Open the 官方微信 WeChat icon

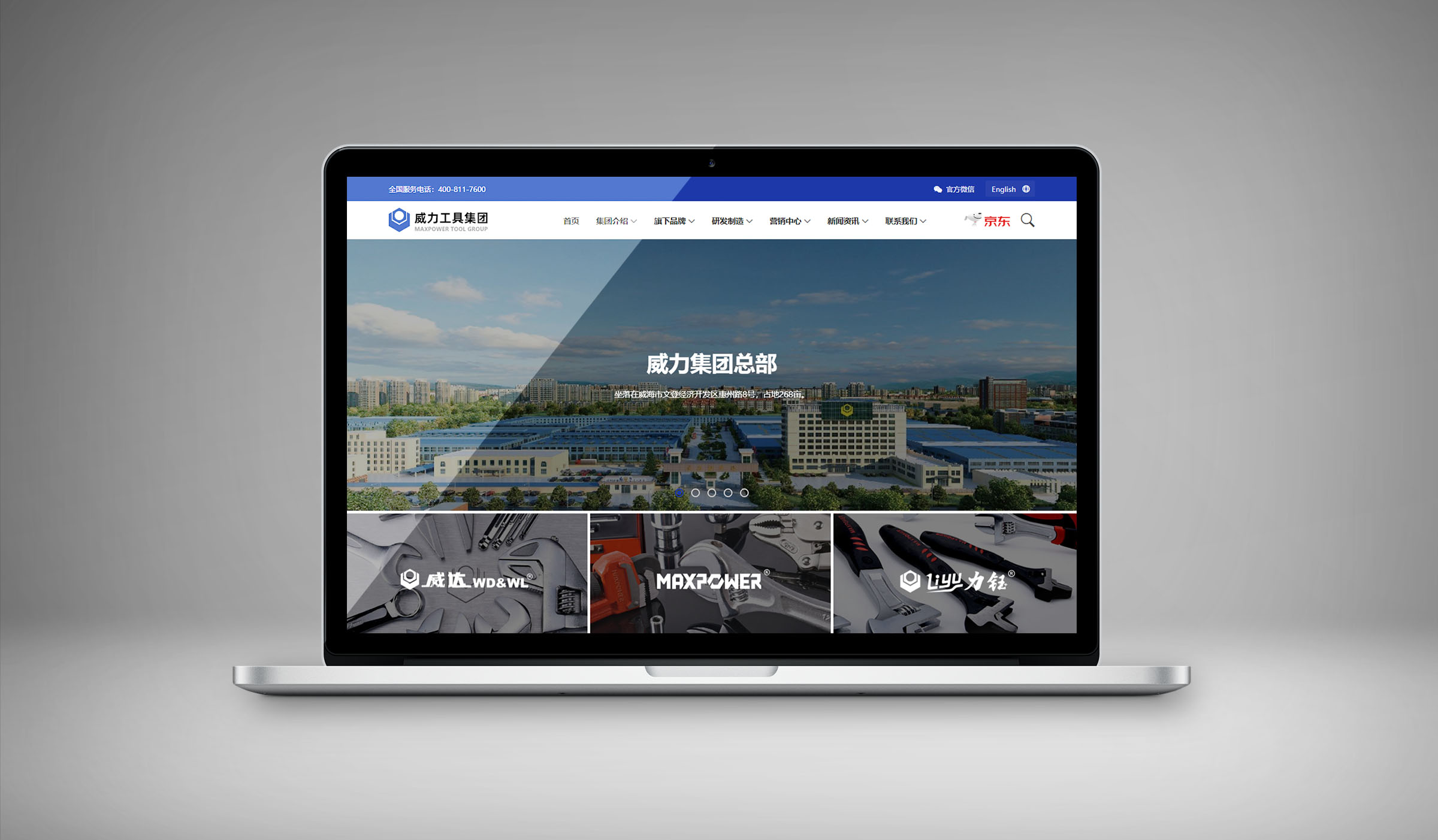coord(936,189)
